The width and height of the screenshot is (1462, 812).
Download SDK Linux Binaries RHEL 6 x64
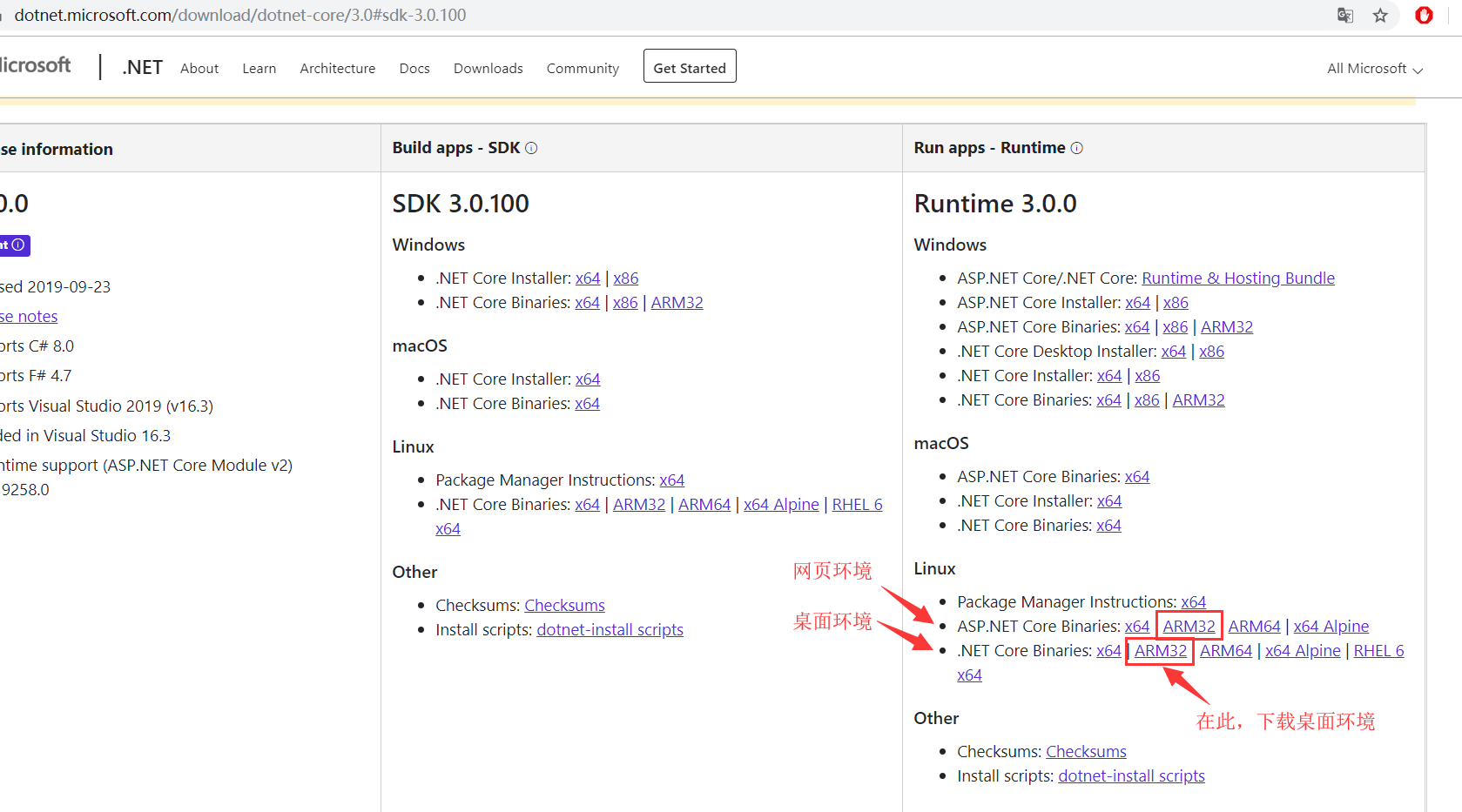click(857, 505)
